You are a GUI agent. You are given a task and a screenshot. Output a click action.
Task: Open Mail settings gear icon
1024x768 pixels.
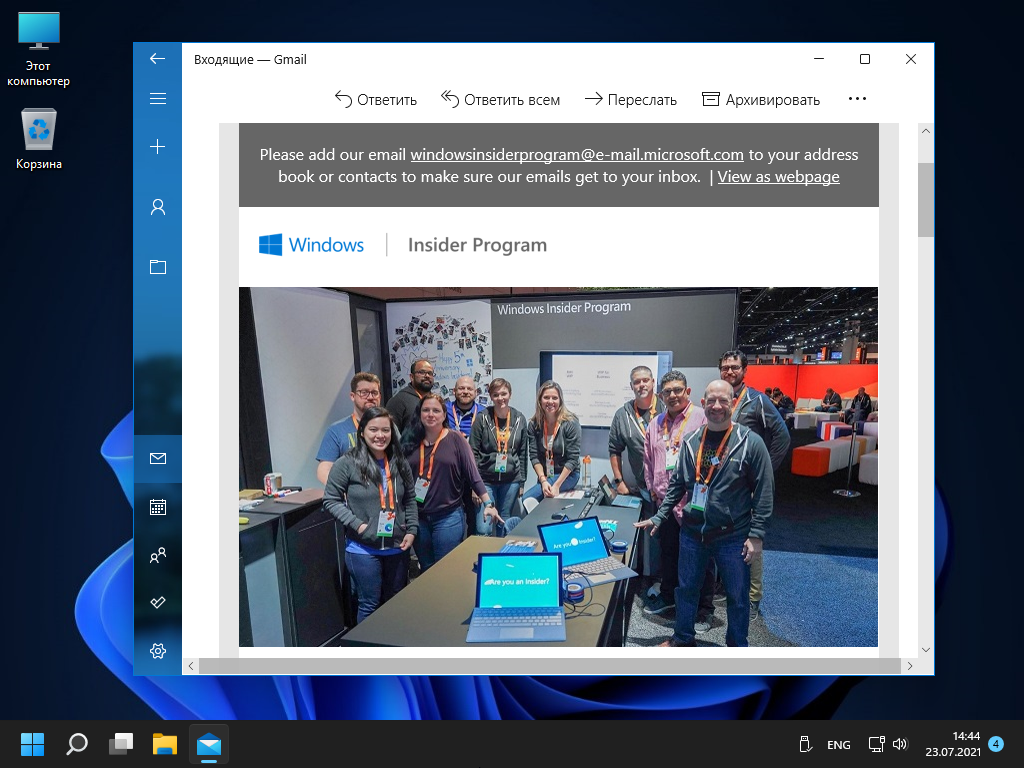click(157, 651)
